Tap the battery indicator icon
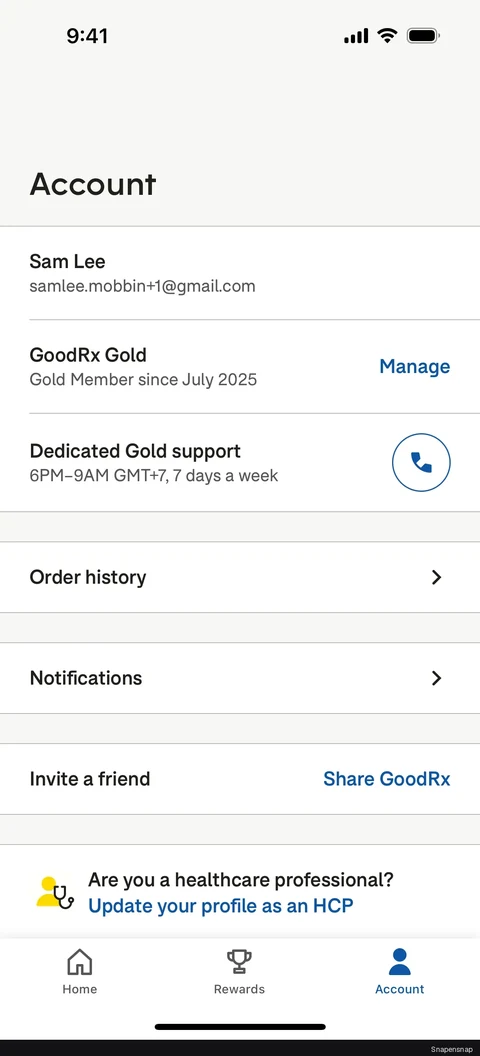480x1056 pixels. [423, 36]
